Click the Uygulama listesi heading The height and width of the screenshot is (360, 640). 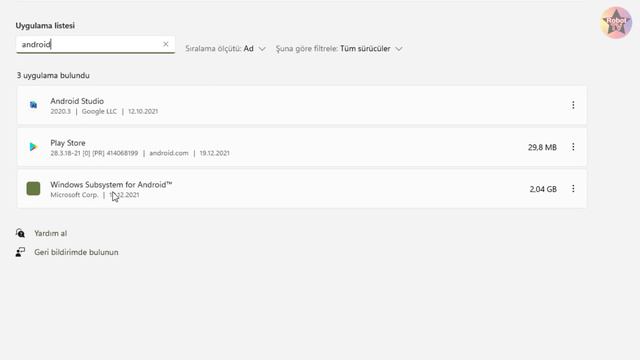(x=45, y=26)
